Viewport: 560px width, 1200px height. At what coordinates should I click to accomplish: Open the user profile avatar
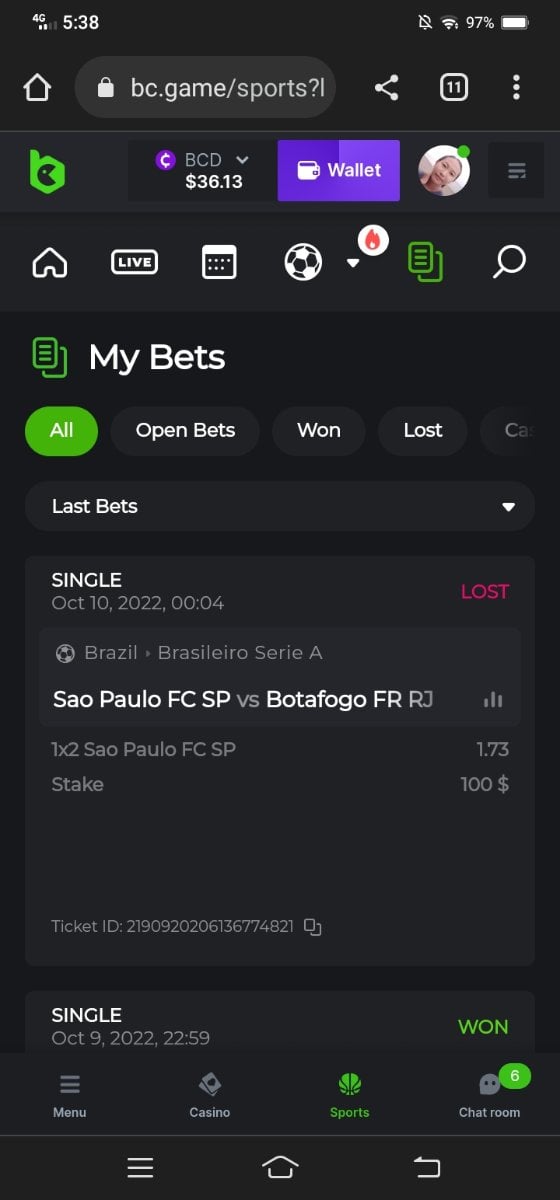pyautogui.click(x=444, y=171)
